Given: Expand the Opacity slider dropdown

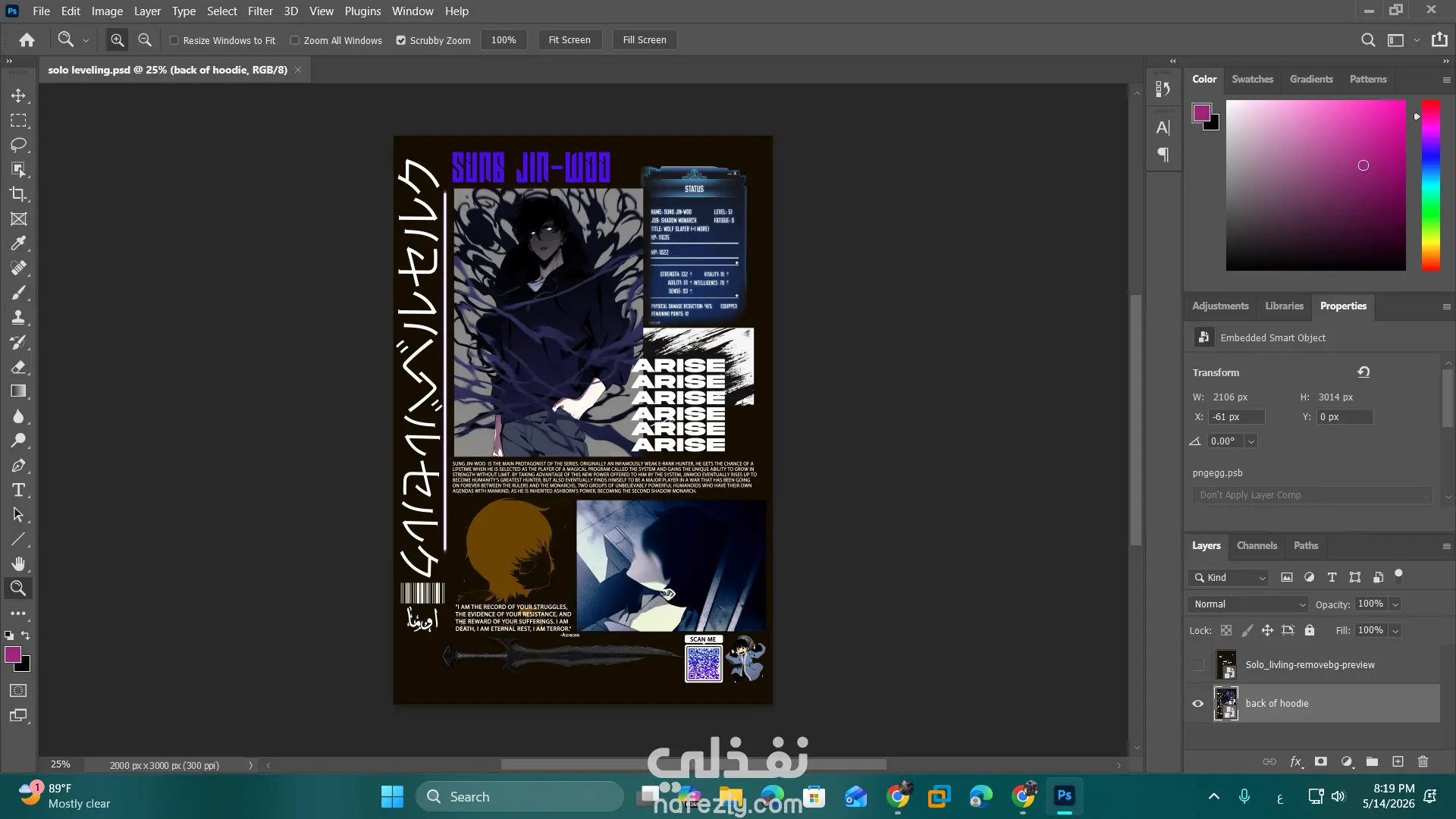Looking at the screenshot, I should tap(1395, 604).
